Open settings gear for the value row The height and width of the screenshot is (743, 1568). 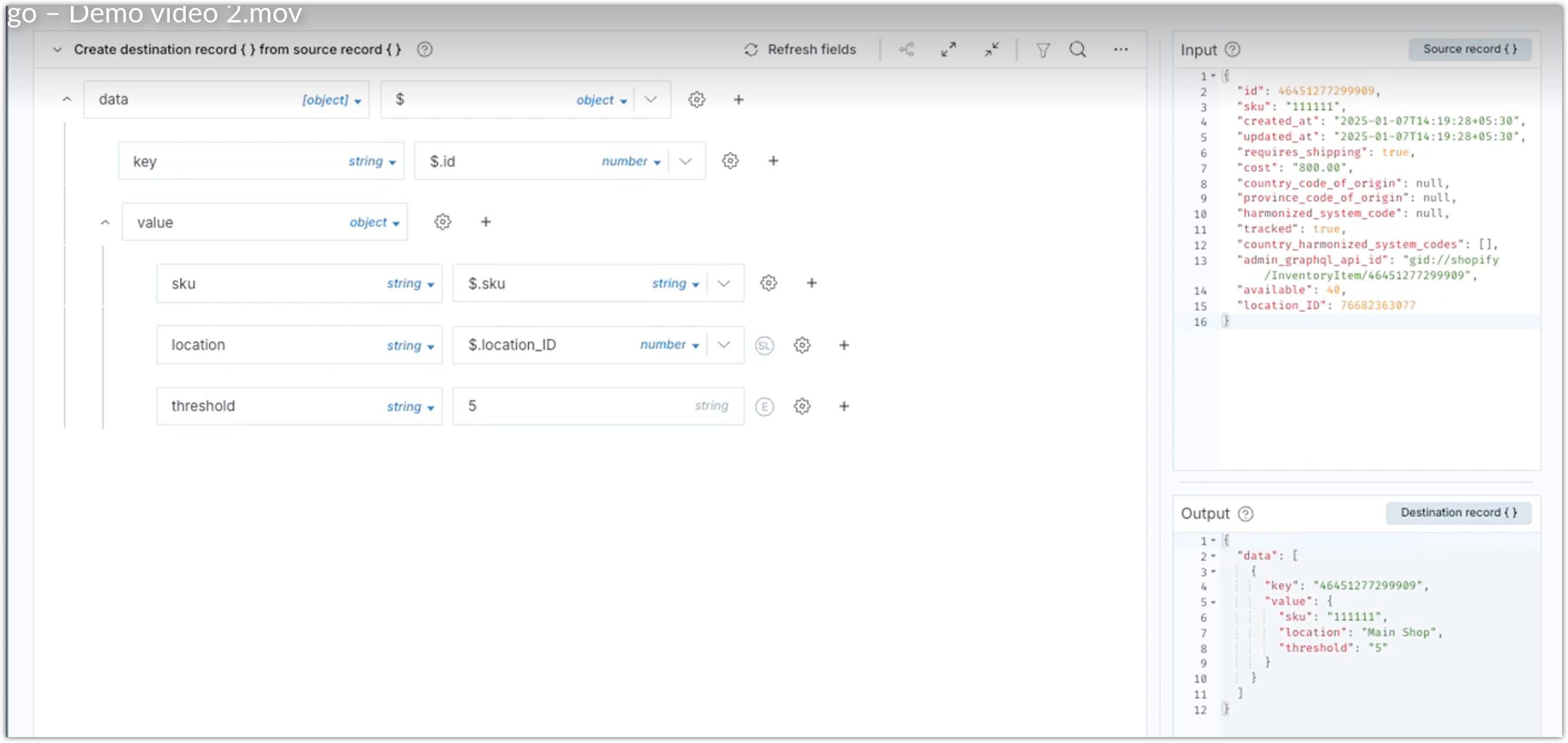[443, 222]
